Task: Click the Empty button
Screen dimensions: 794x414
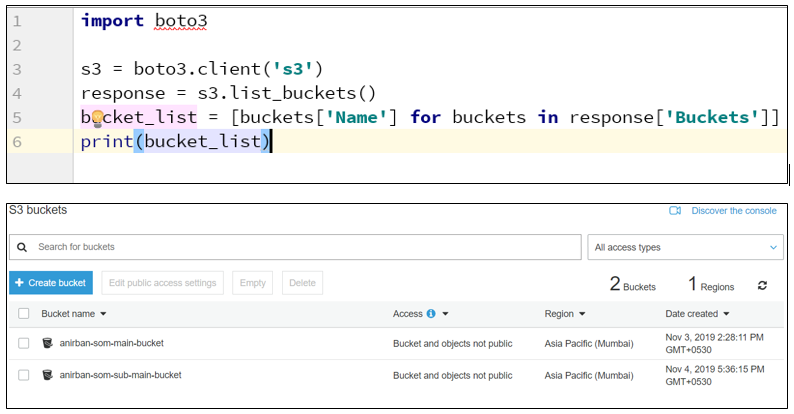Action: (x=253, y=282)
